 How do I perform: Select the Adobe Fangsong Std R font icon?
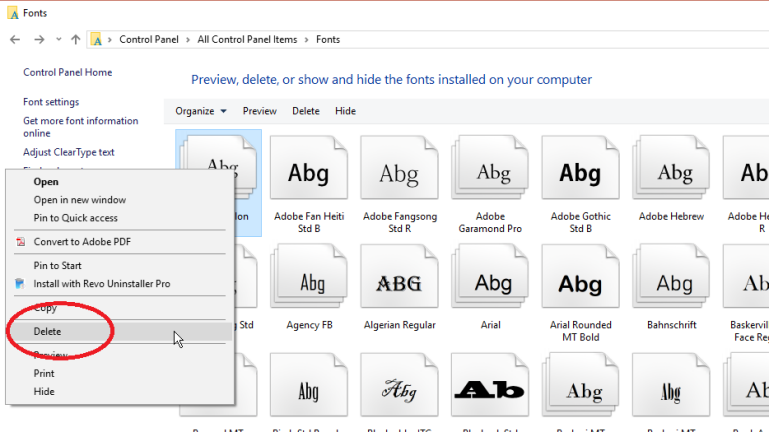point(399,168)
